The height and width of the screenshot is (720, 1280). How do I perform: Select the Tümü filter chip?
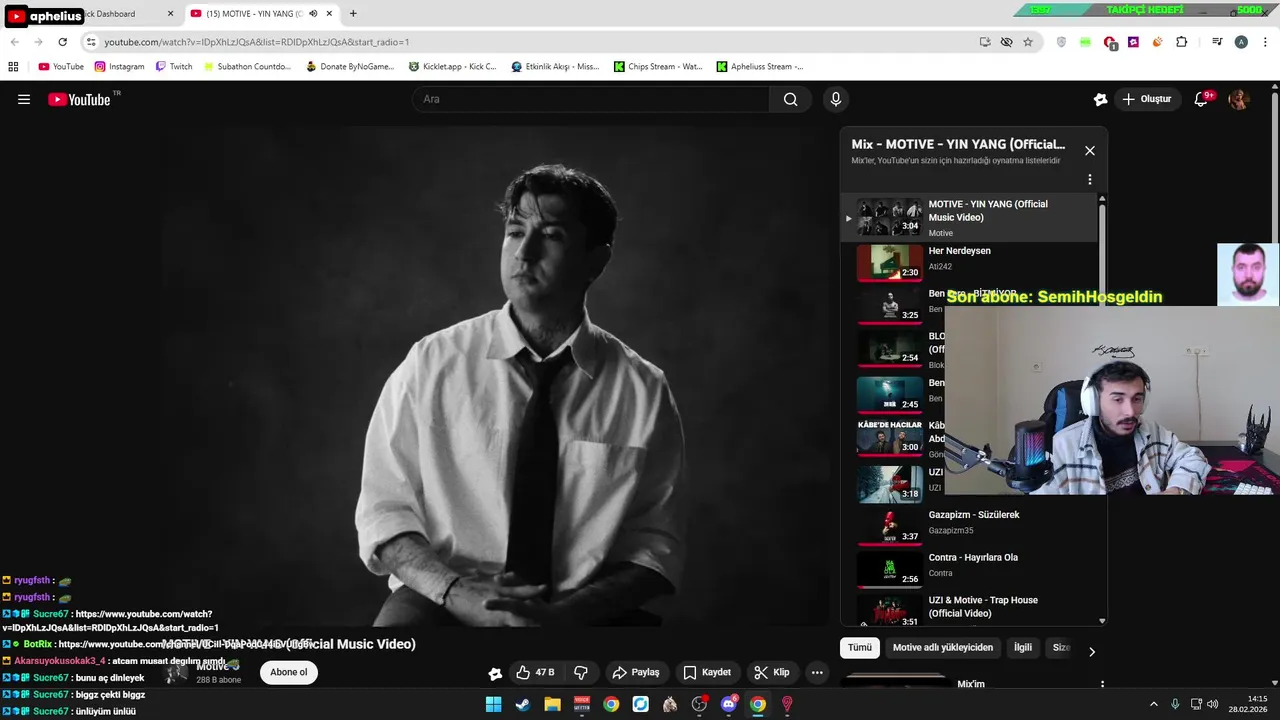pos(860,647)
